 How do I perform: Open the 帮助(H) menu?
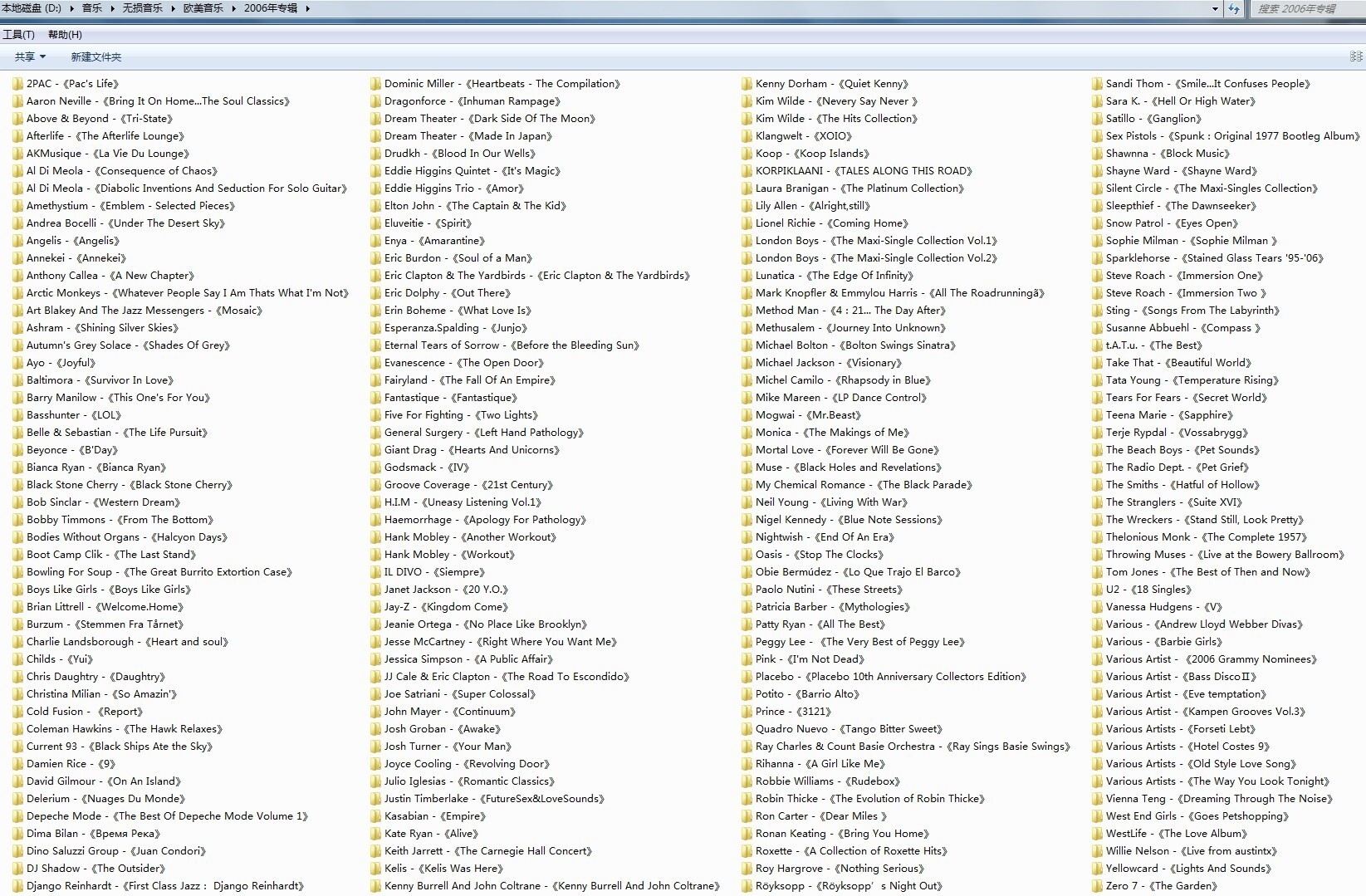[65, 35]
